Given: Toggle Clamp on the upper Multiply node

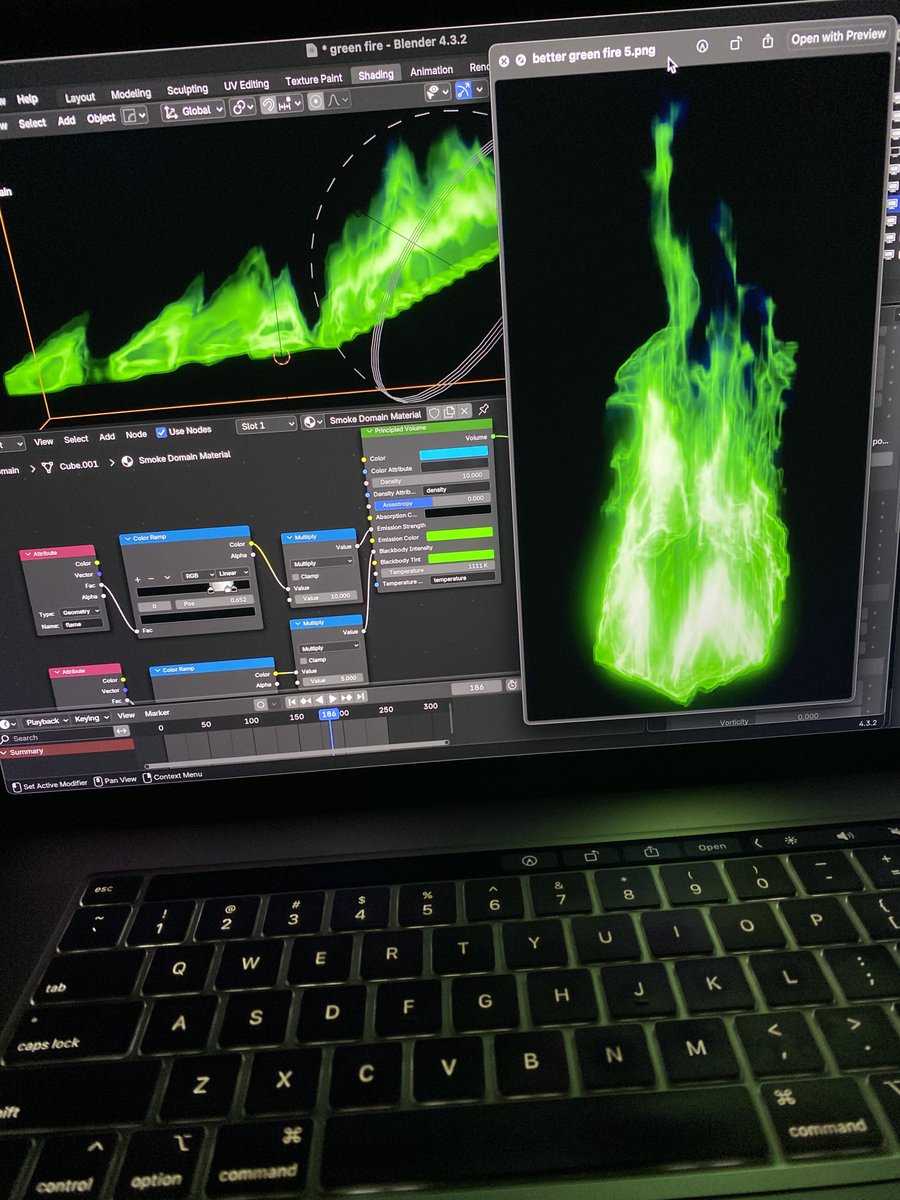Looking at the screenshot, I should point(295,577).
